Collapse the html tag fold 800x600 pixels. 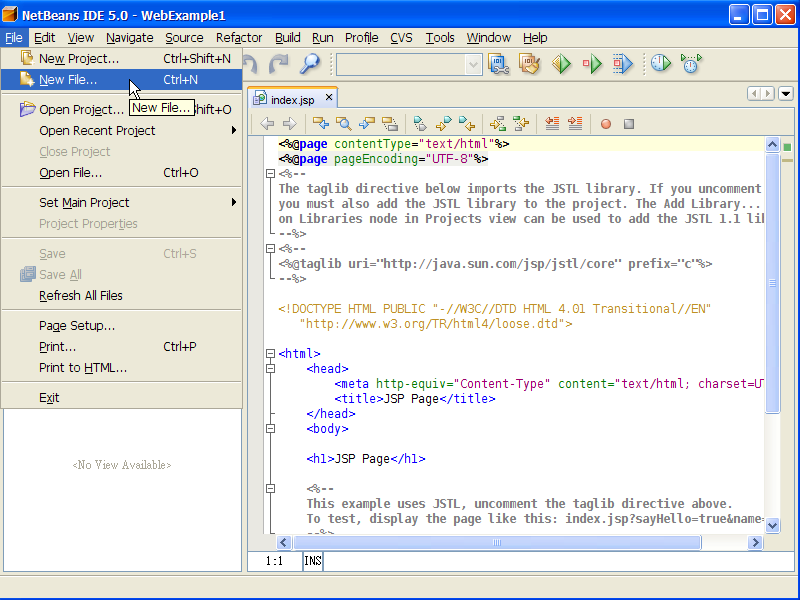point(270,353)
